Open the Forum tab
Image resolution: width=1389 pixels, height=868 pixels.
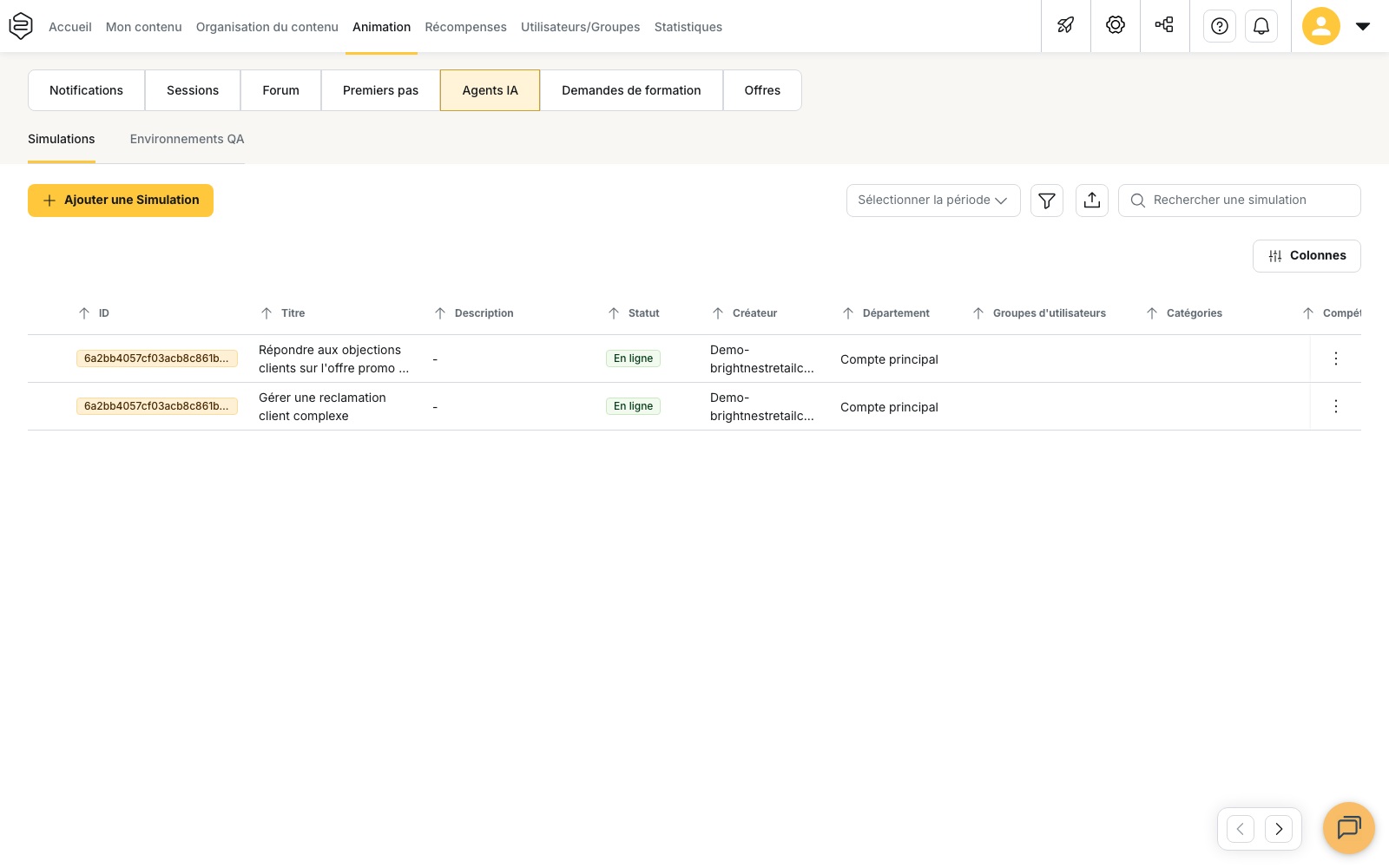281,90
